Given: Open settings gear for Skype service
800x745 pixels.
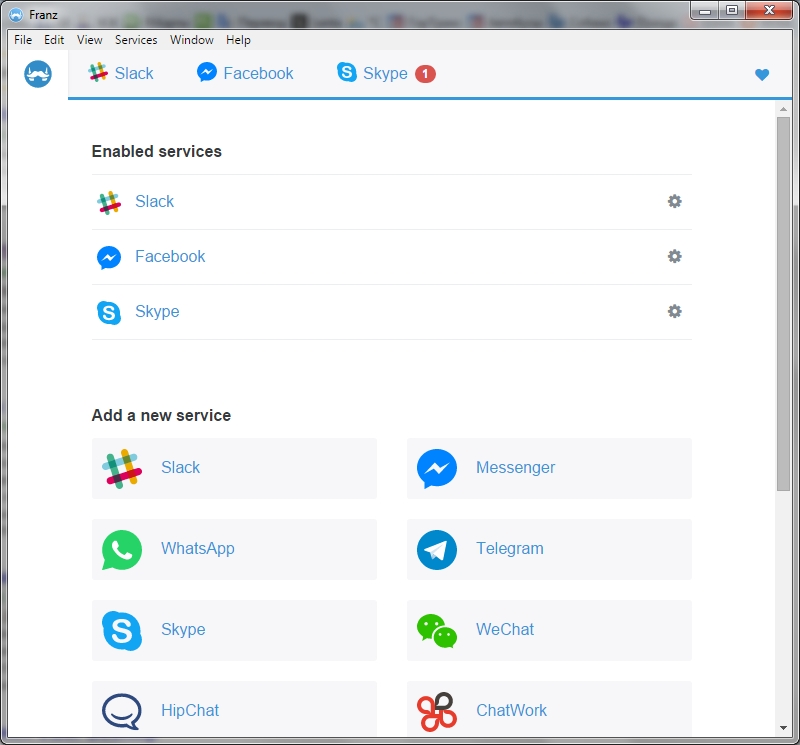Looking at the screenshot, I should (674, 311).
